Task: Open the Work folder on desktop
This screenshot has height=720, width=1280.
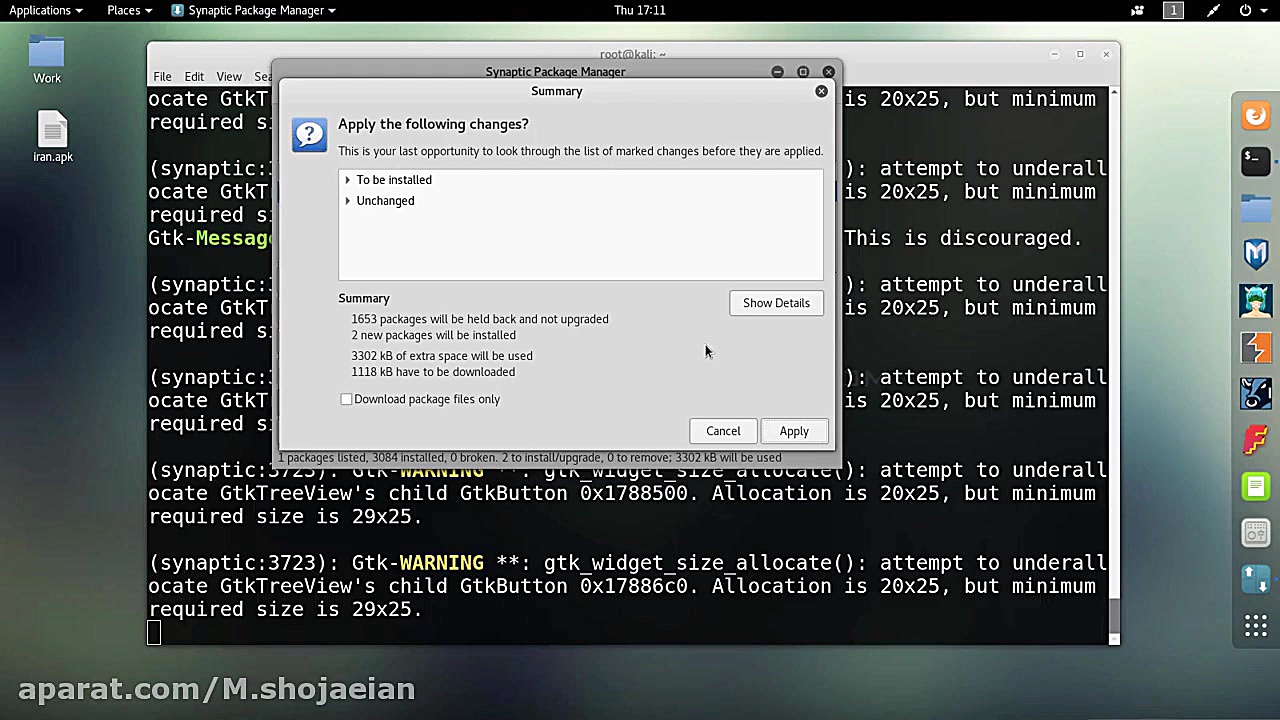Action: click(47, 60)
